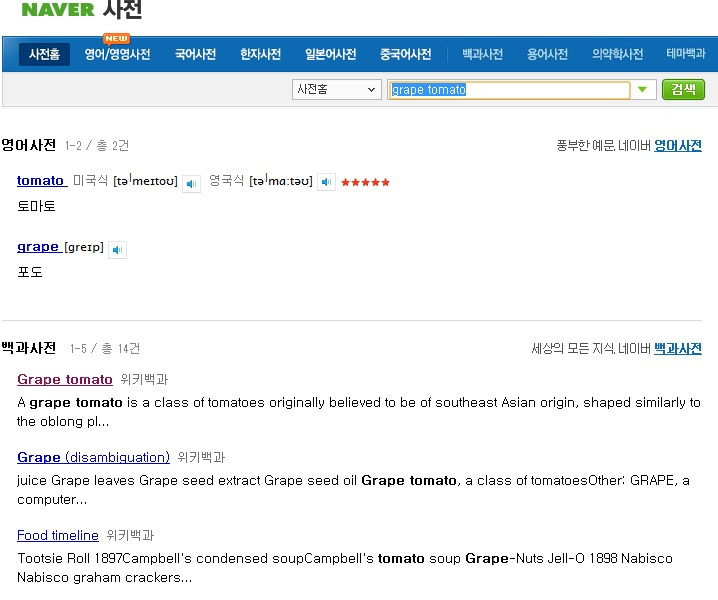The image size is (718, 600).
Task: Open the 백과사전 tab
Action: pyautogui.click(x=482, y=54)
